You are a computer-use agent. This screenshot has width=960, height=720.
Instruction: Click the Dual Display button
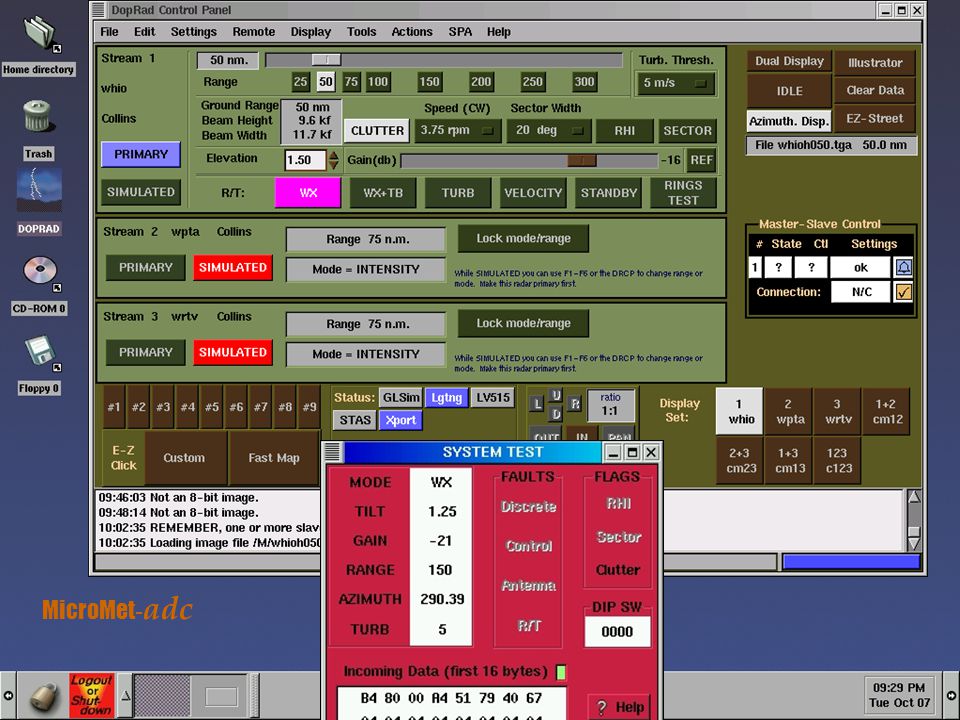[789, 61]
